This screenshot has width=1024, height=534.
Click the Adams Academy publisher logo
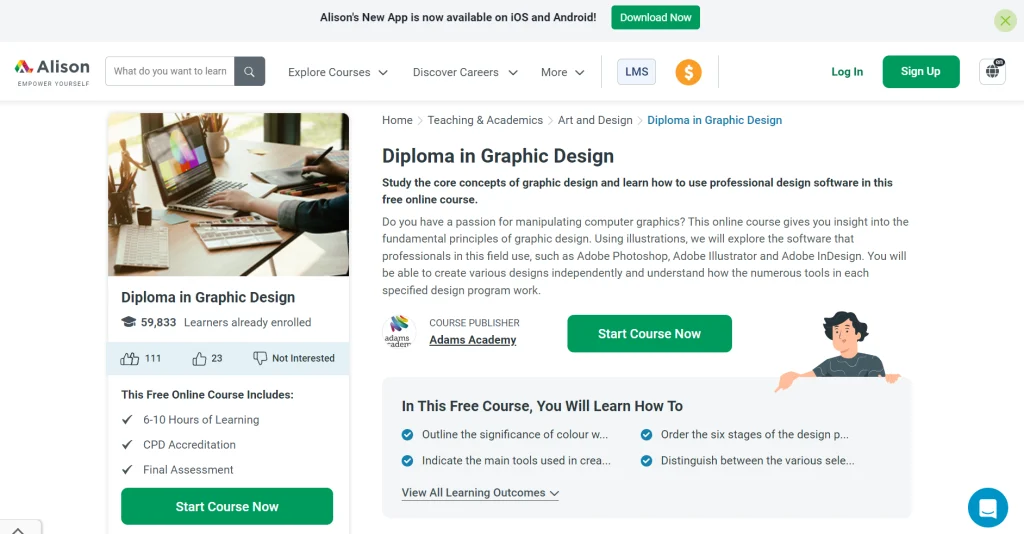tap(398, 332)
